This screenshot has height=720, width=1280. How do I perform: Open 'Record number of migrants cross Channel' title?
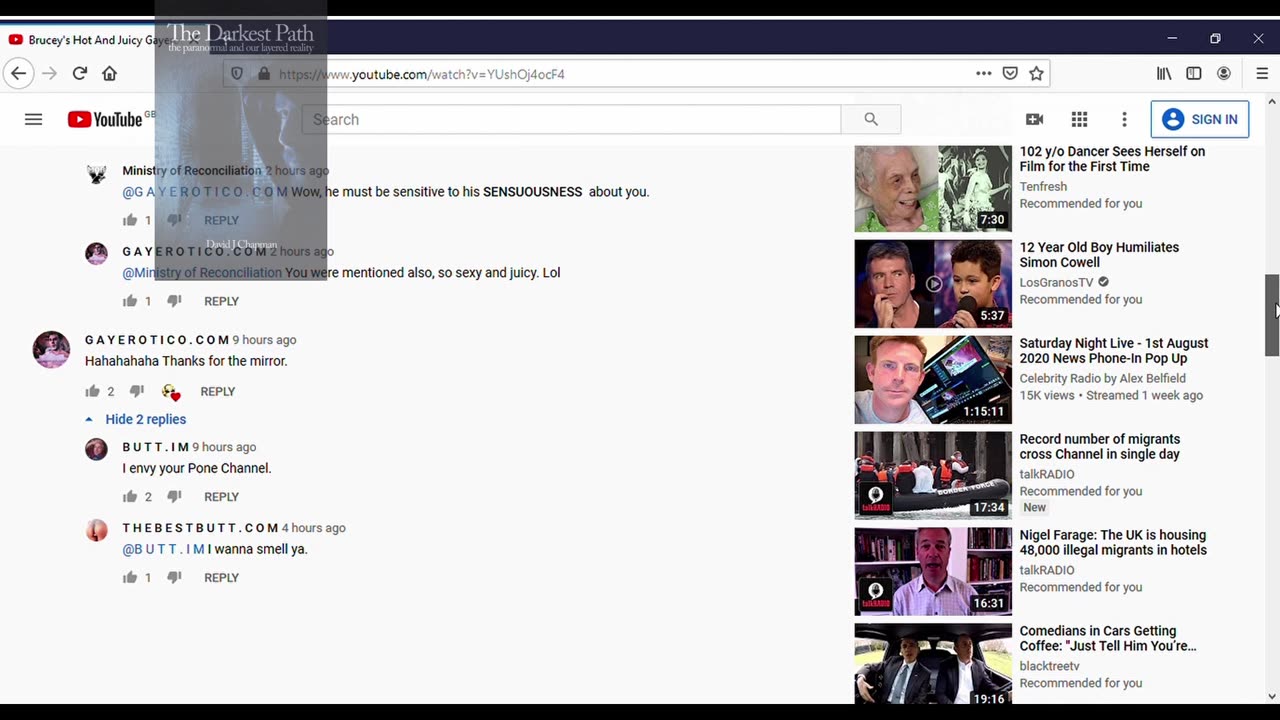coord(1099,447)
